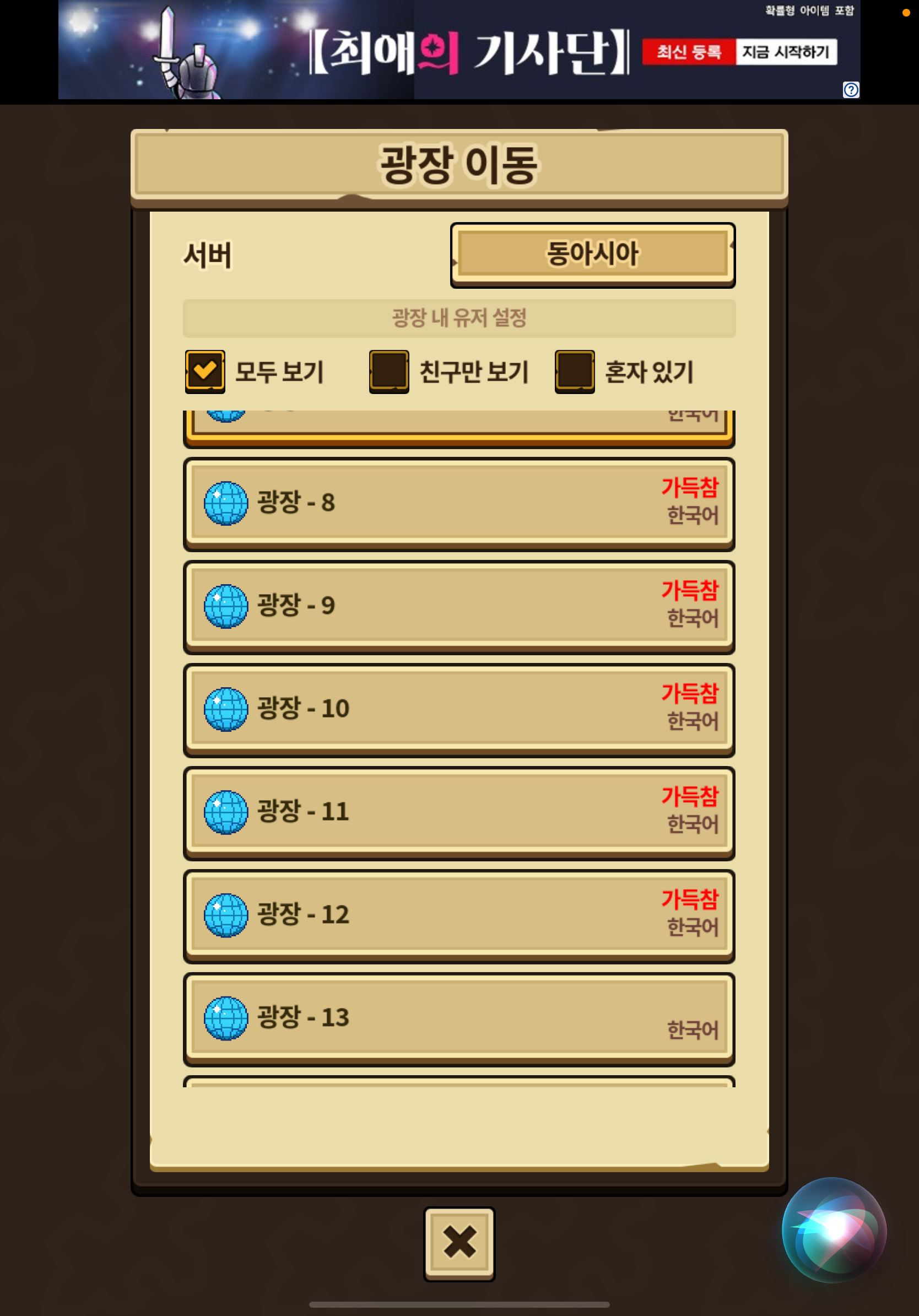Click the globe icon of 광장 - 9
Screen dimensions: 919x1316
pyautogui.click(x=226, y=606)
